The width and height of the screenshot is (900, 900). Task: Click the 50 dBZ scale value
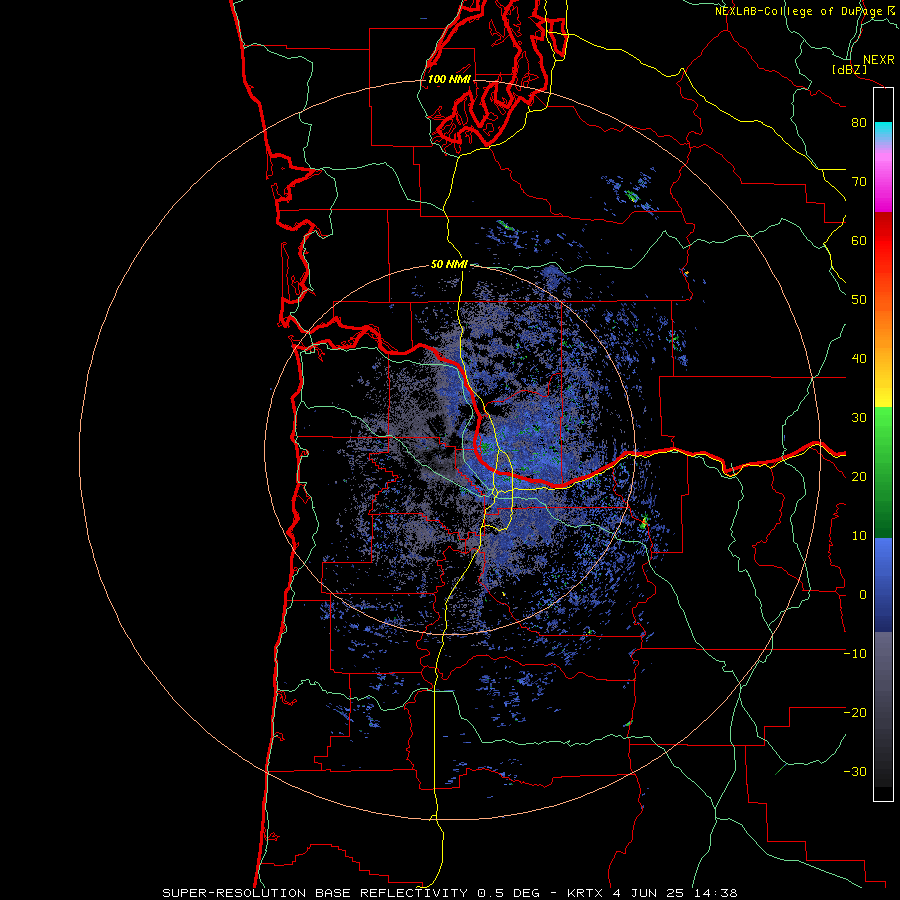tap(859, 300)
